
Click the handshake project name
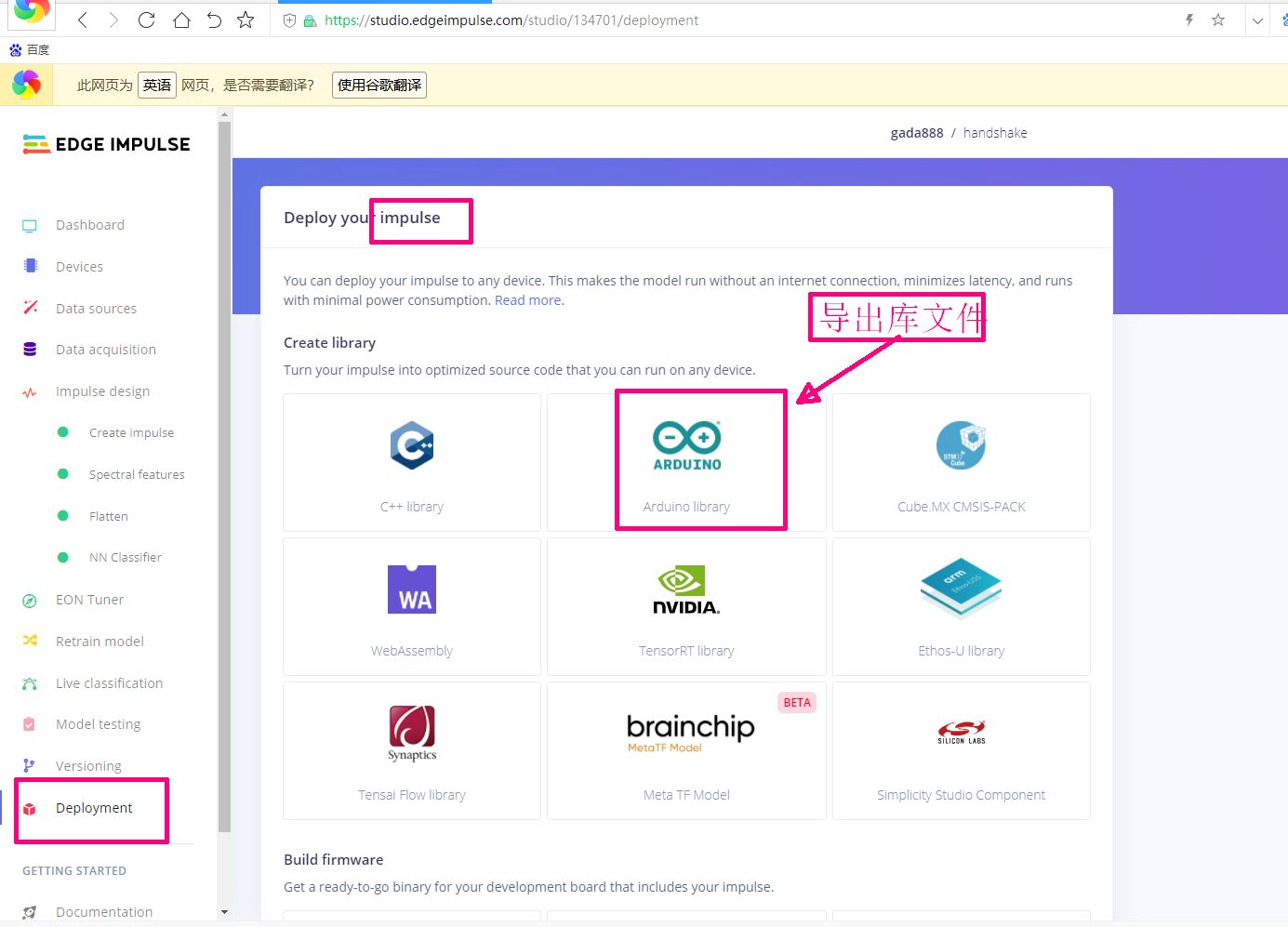coord(995,133)
